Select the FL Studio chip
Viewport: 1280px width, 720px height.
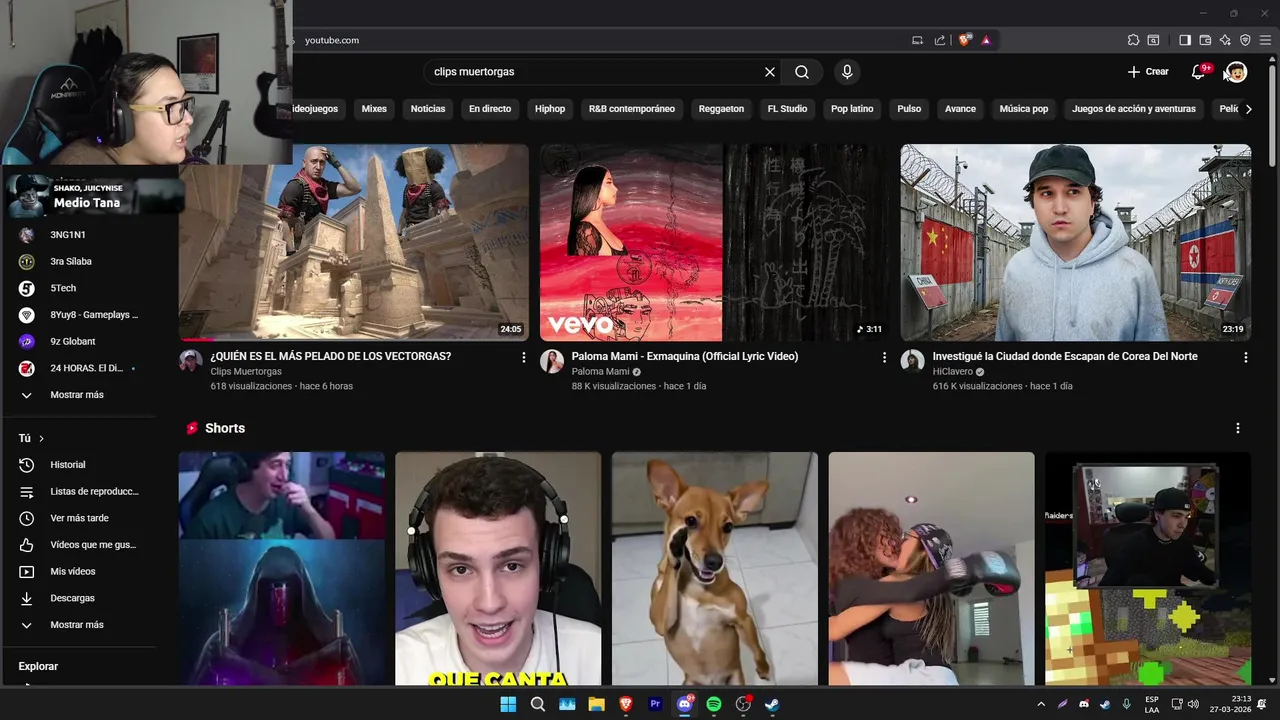coord(787,109)
